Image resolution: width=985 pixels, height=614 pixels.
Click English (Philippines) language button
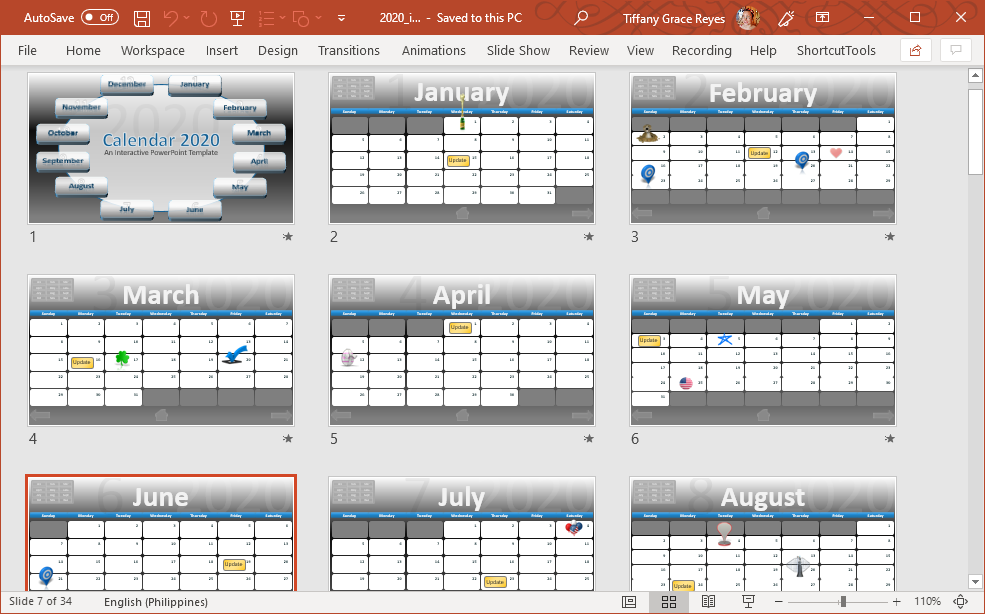156,602
